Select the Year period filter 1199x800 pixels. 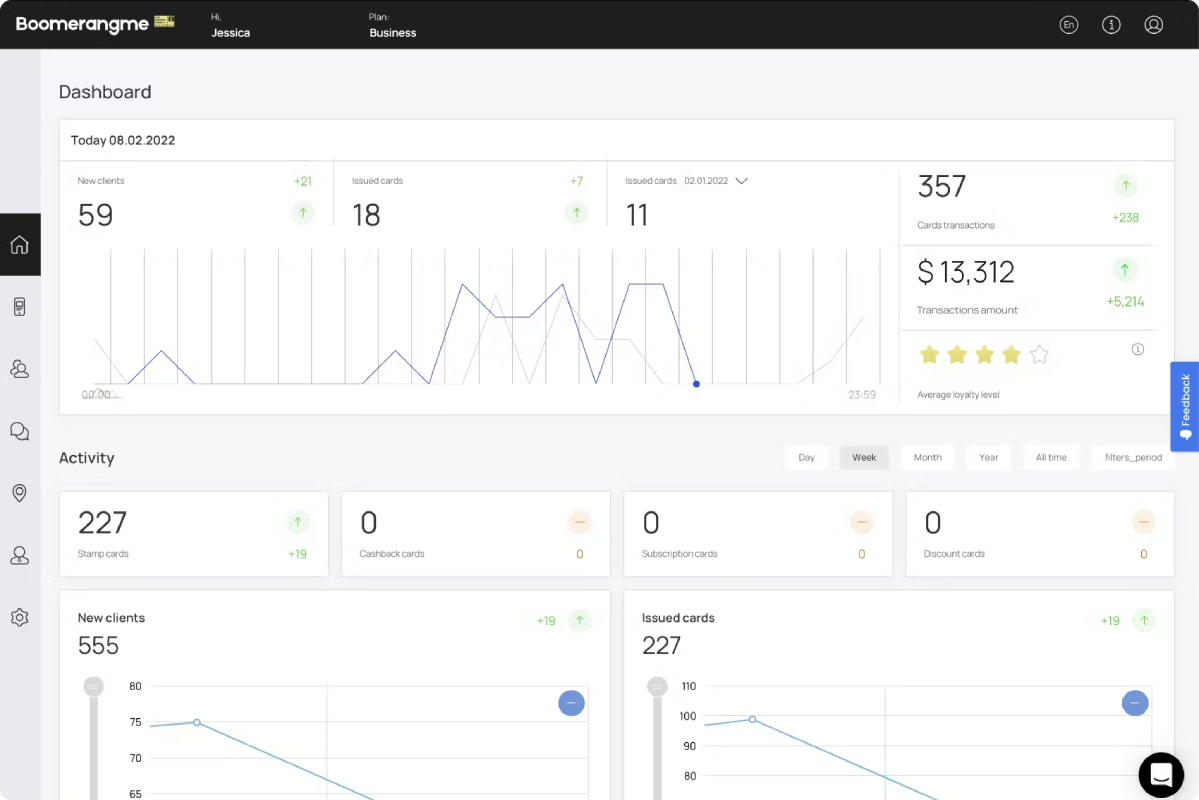[x=989, y=457]
